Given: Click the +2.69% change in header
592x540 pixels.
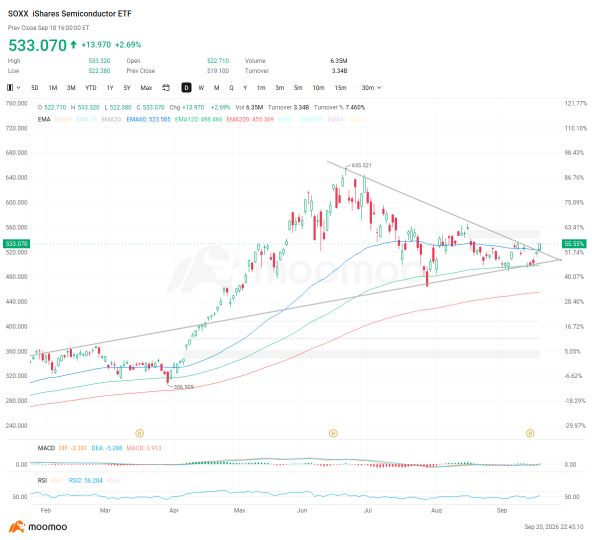Looking at the screenshot, I should pyautogui.click(x=128, y=45).
